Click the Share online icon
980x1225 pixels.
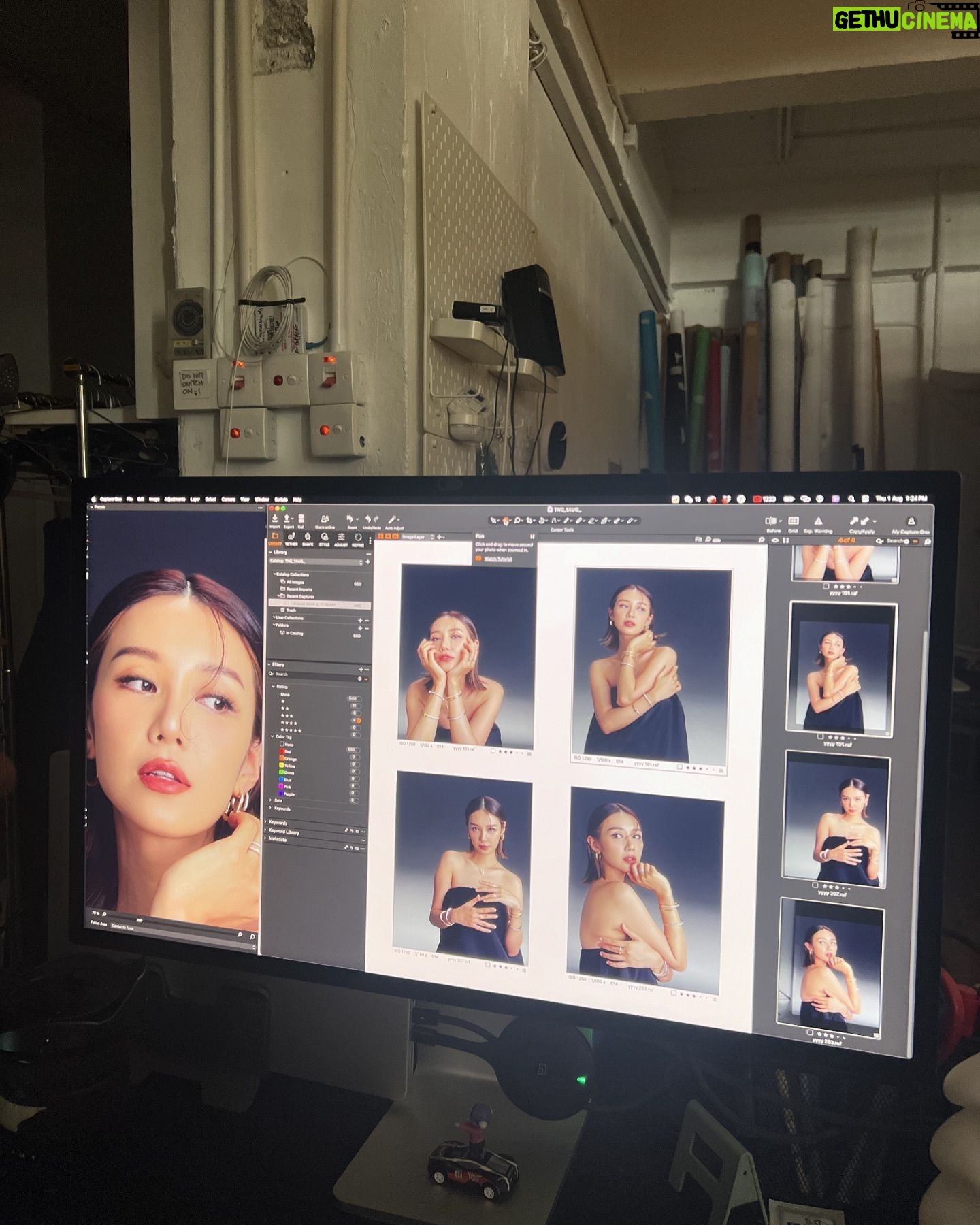click(325, 519)
